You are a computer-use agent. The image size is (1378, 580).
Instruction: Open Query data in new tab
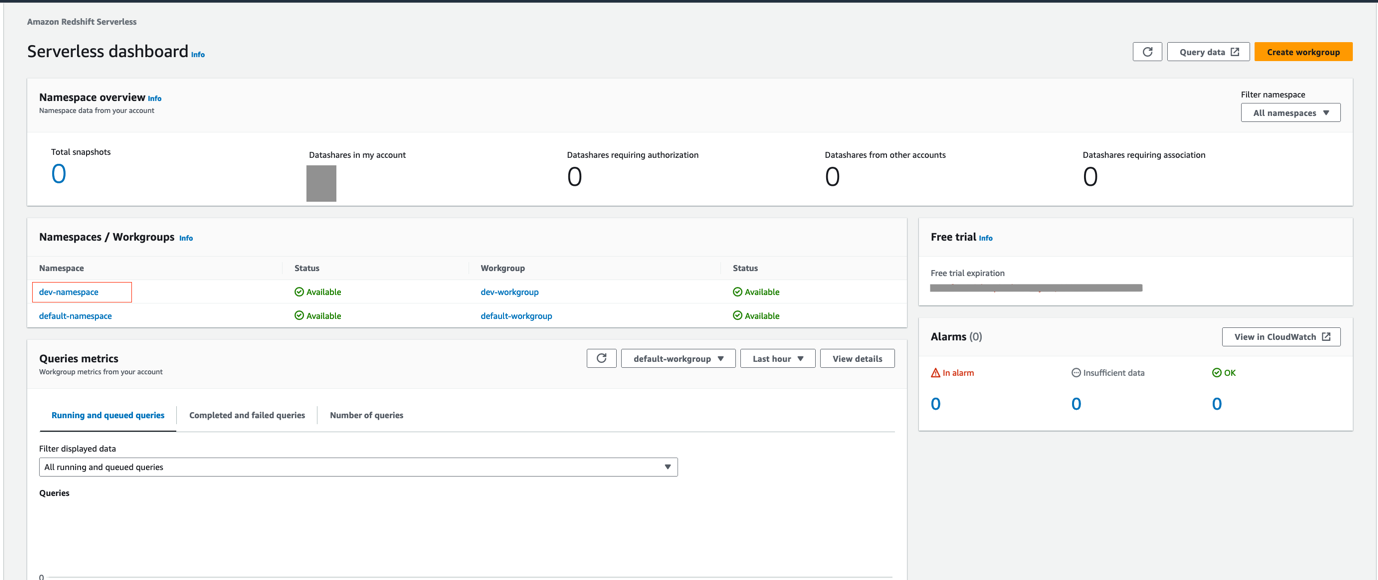[1208, 52]
